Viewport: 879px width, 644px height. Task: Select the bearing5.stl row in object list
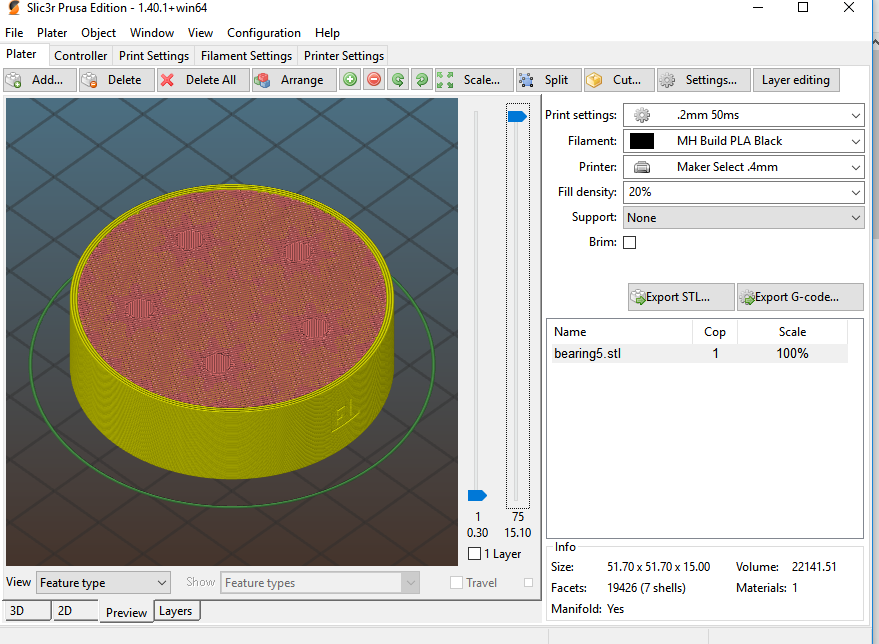point(699,354)
